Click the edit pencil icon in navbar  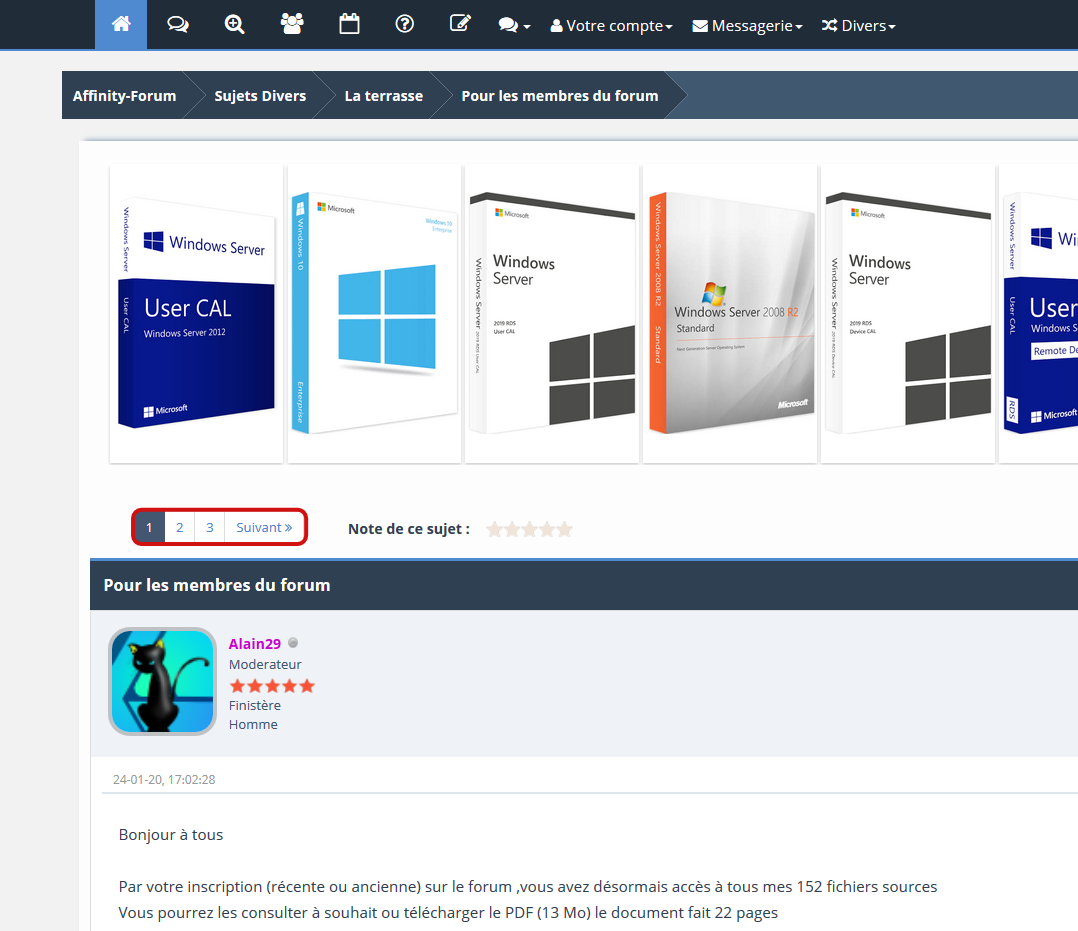(x=460, y=24)
